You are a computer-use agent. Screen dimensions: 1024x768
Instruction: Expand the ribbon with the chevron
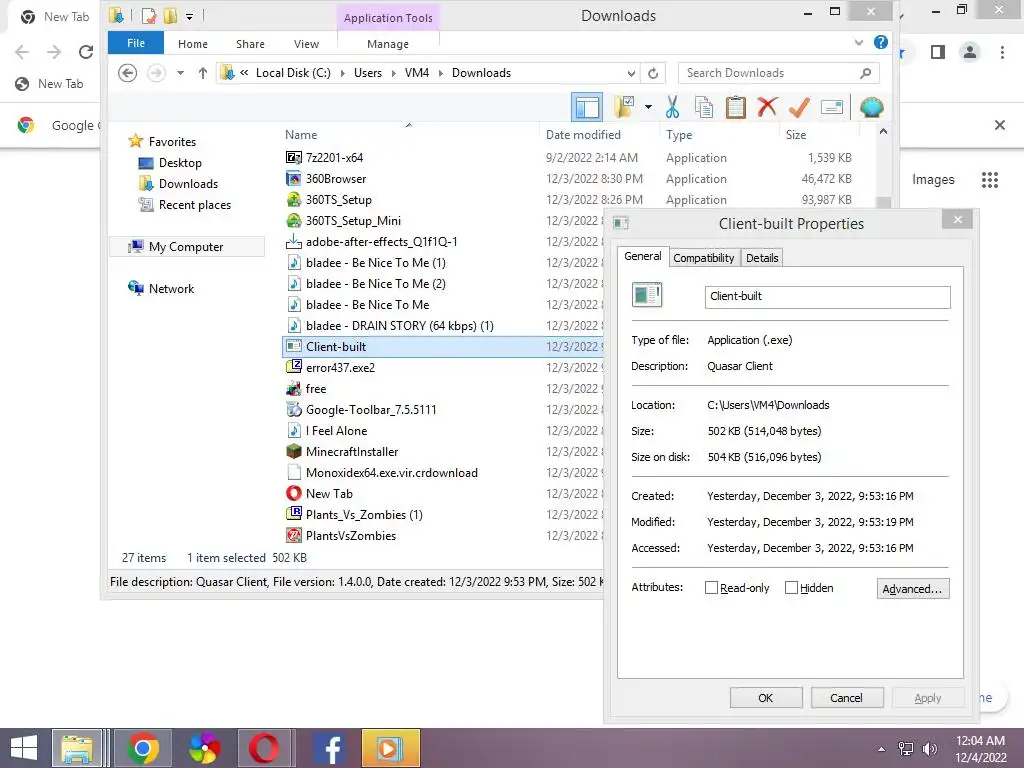[859, 42]
